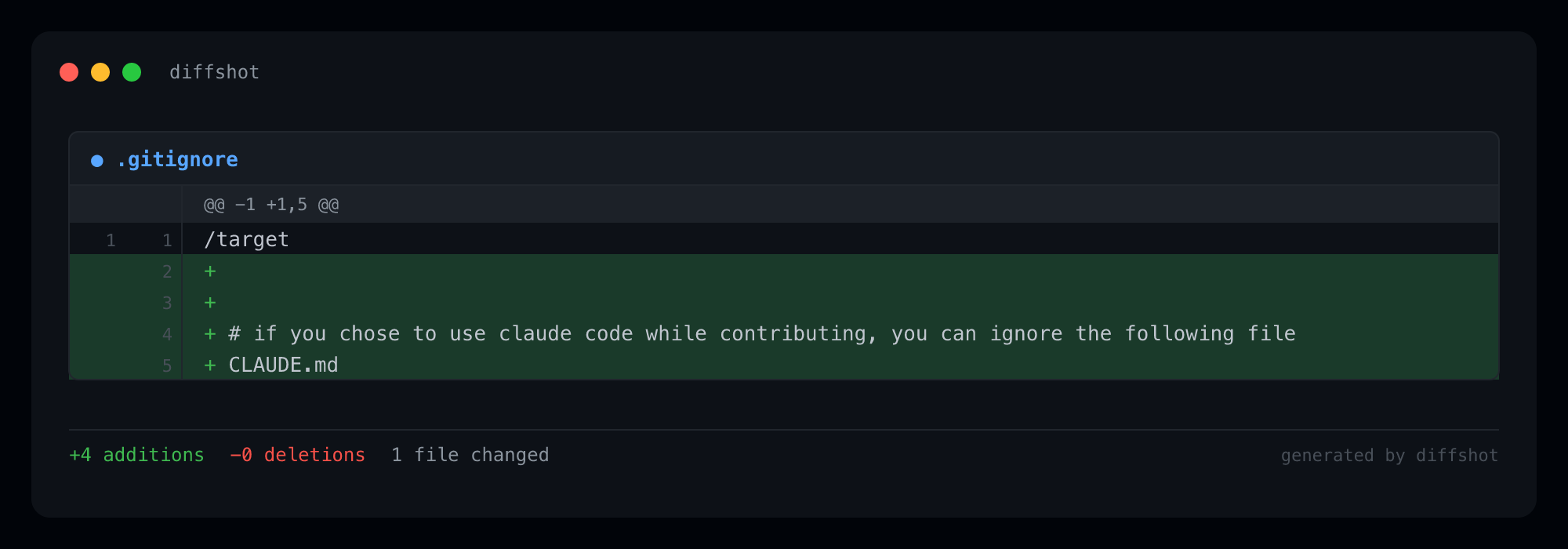Click the yellow minimize window dot

[100, 72]
